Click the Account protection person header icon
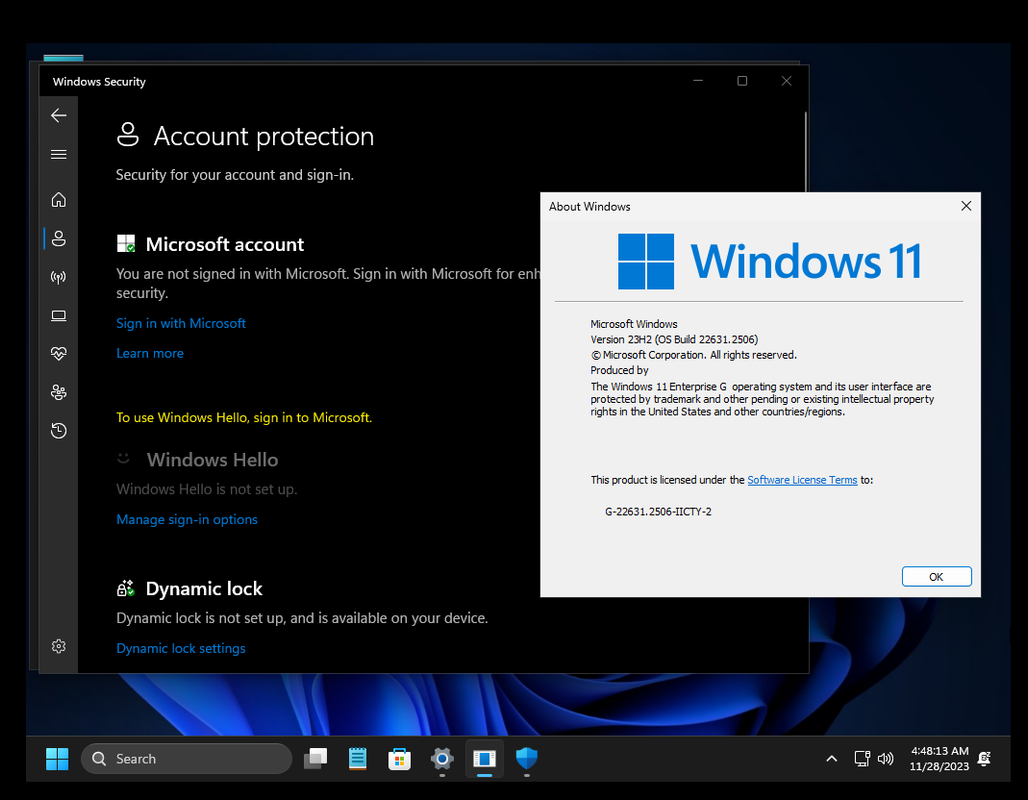1028x800 pixels. (x=128, y=134)
